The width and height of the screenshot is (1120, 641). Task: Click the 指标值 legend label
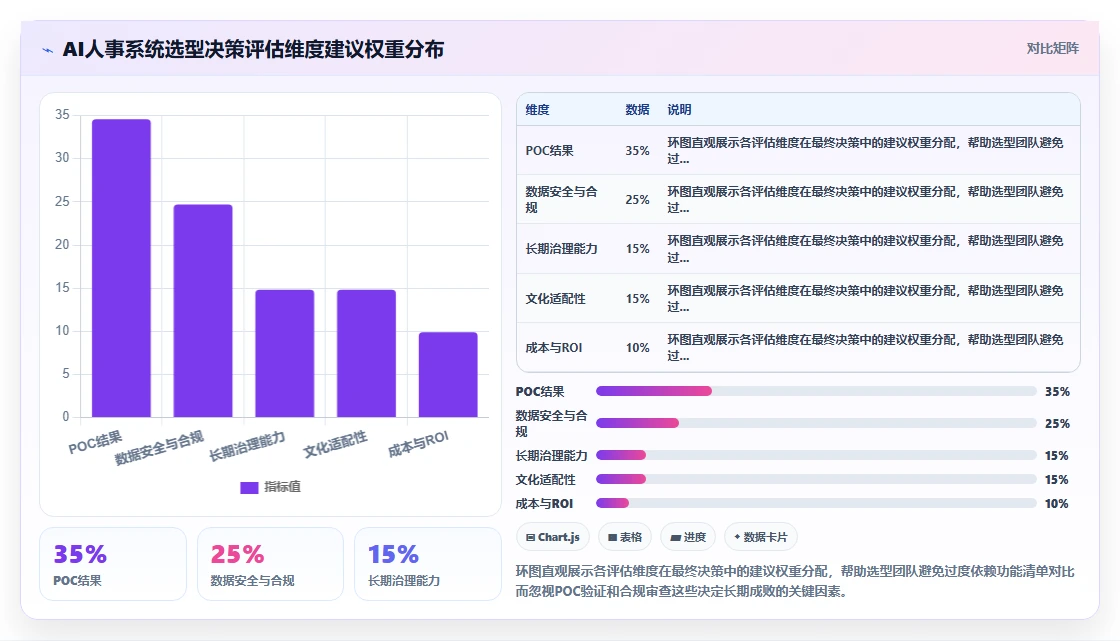pos(282,487)
